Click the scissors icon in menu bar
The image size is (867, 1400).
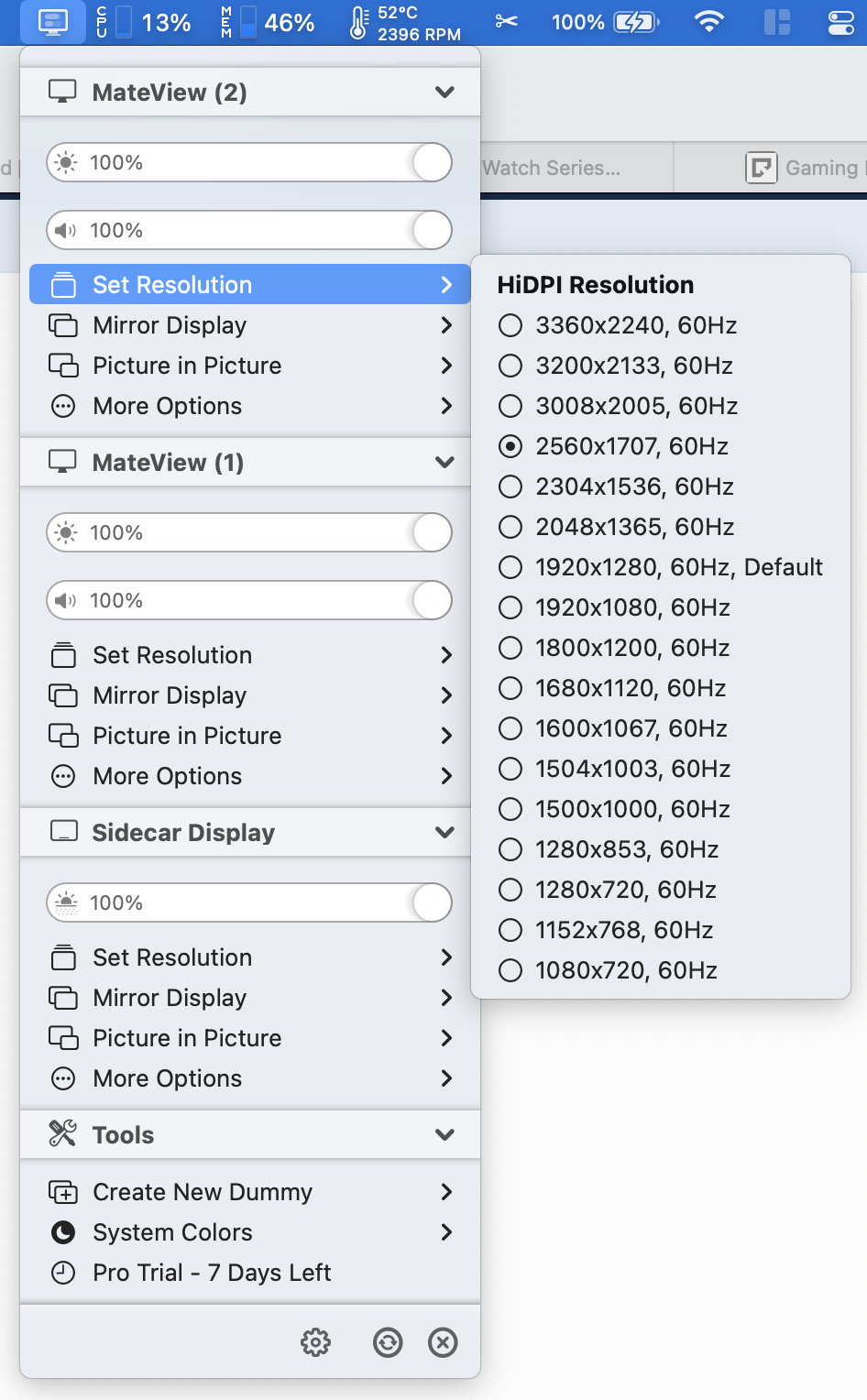click(506, 21)
